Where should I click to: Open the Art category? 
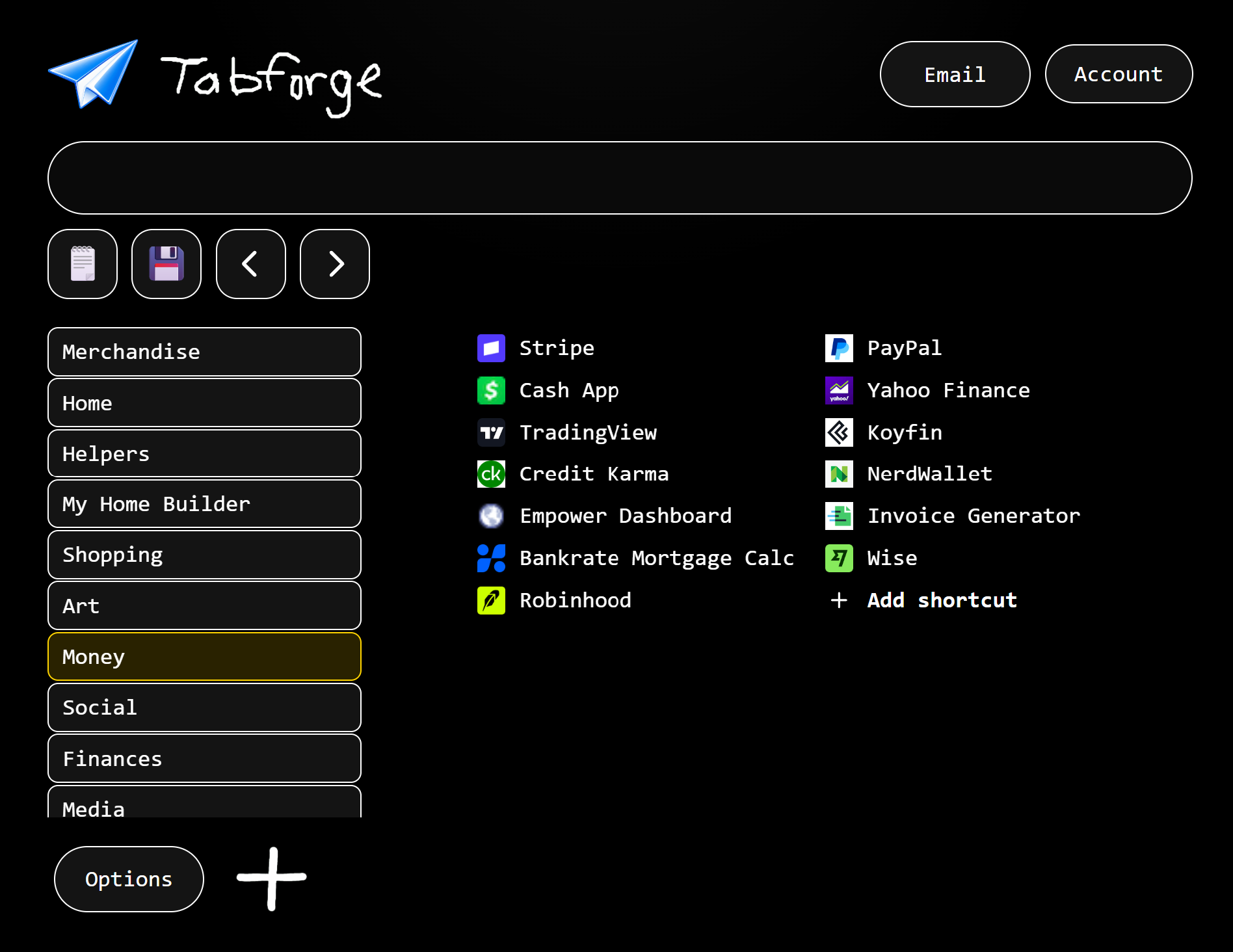(204, 605)
